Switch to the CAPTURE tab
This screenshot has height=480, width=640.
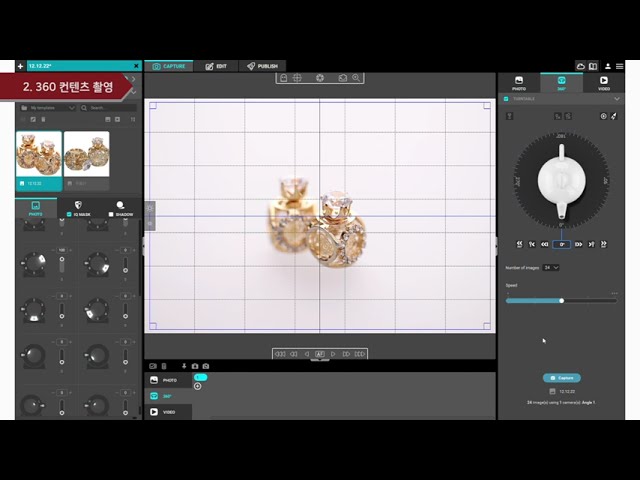click(169, 66)
